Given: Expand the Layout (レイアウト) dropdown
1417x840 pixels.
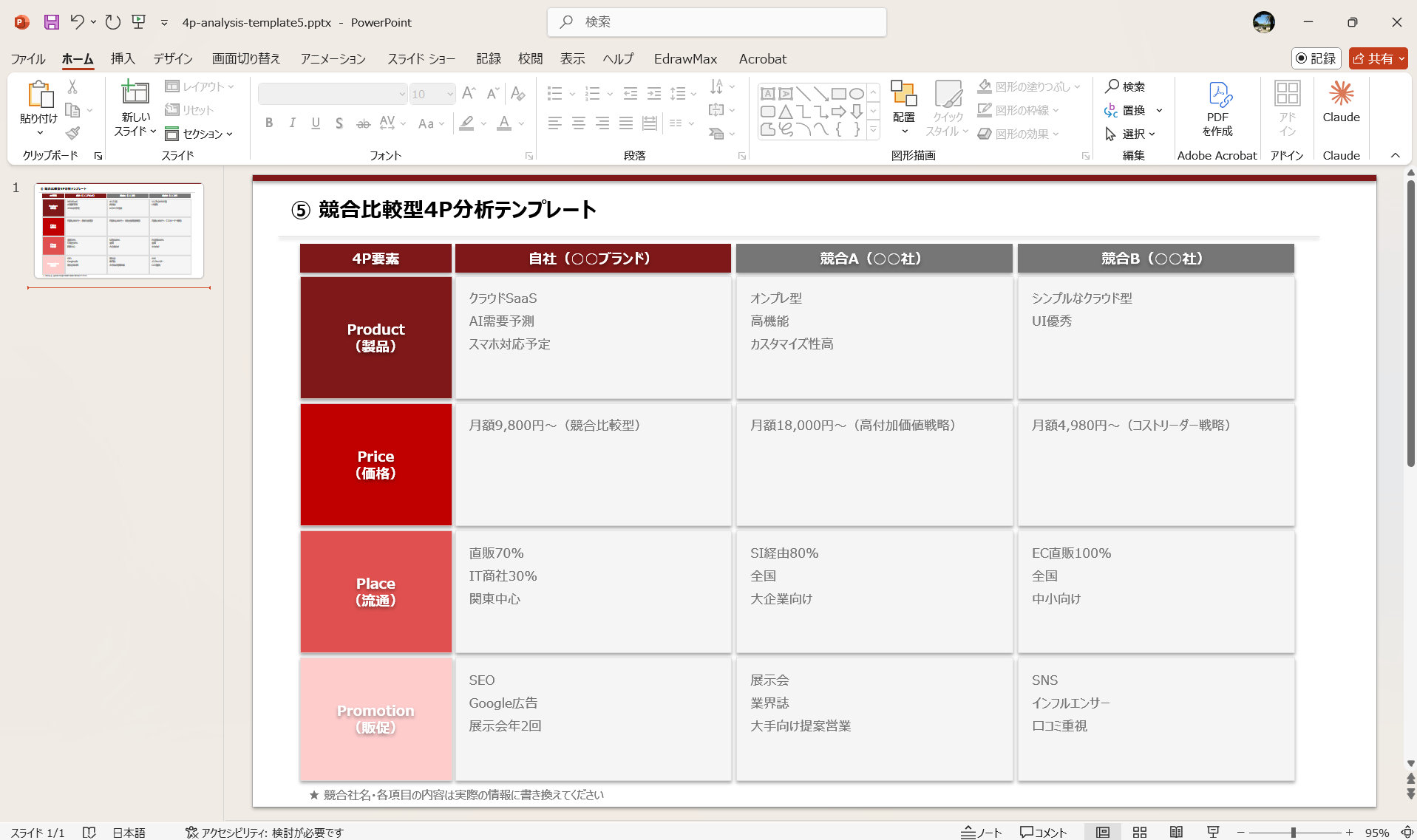Looking at the screenshot, I should [199, 86].
